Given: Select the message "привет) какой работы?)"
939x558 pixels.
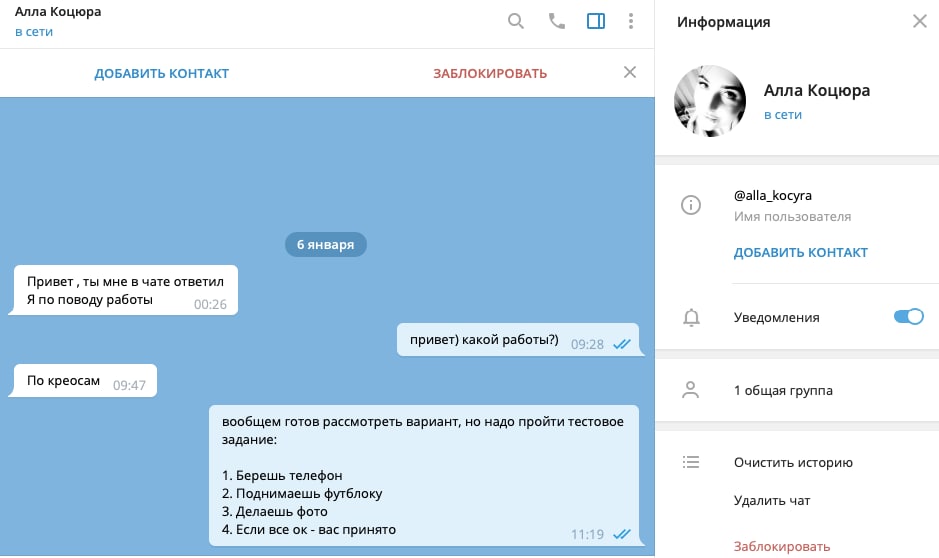Looking at the screenshot, I should [x=484, y=339].
